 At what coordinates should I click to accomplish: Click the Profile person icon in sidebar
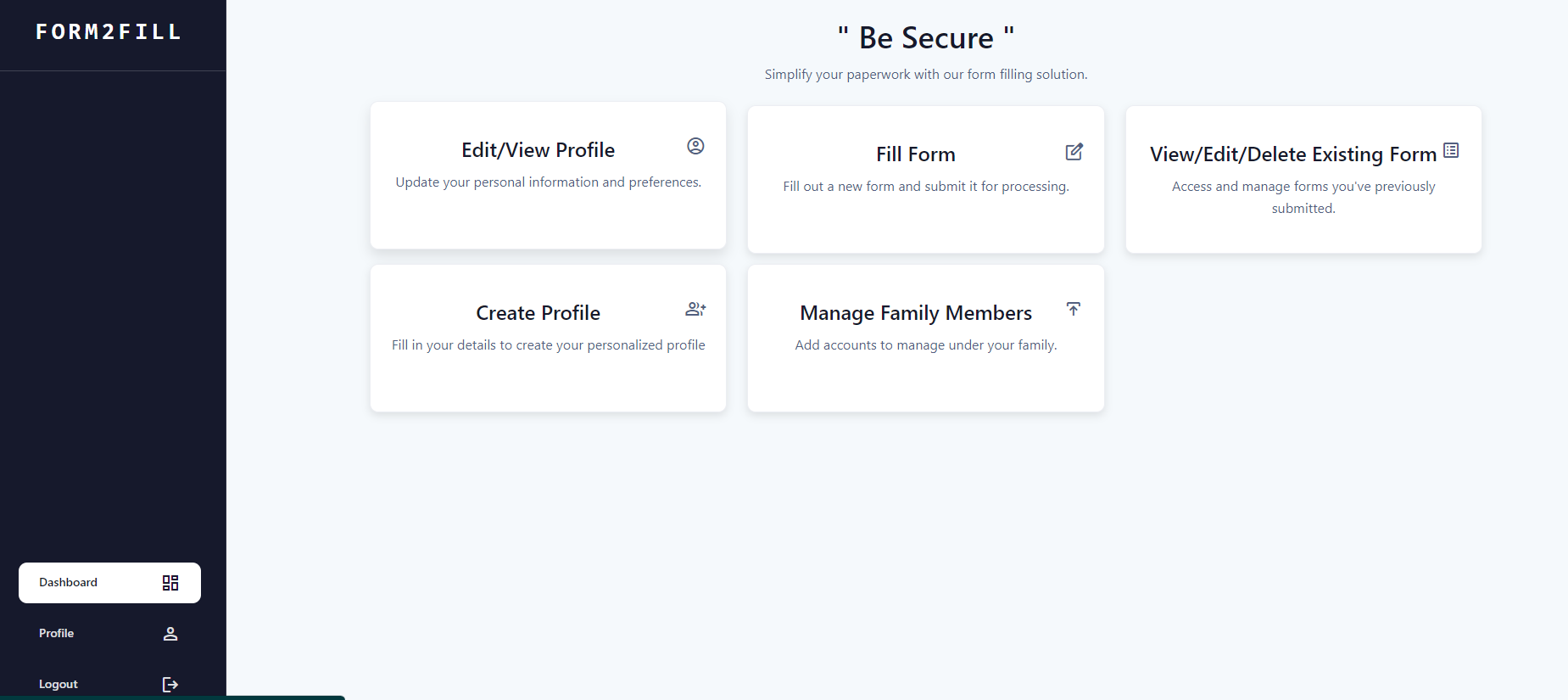(x=170, y=634)
